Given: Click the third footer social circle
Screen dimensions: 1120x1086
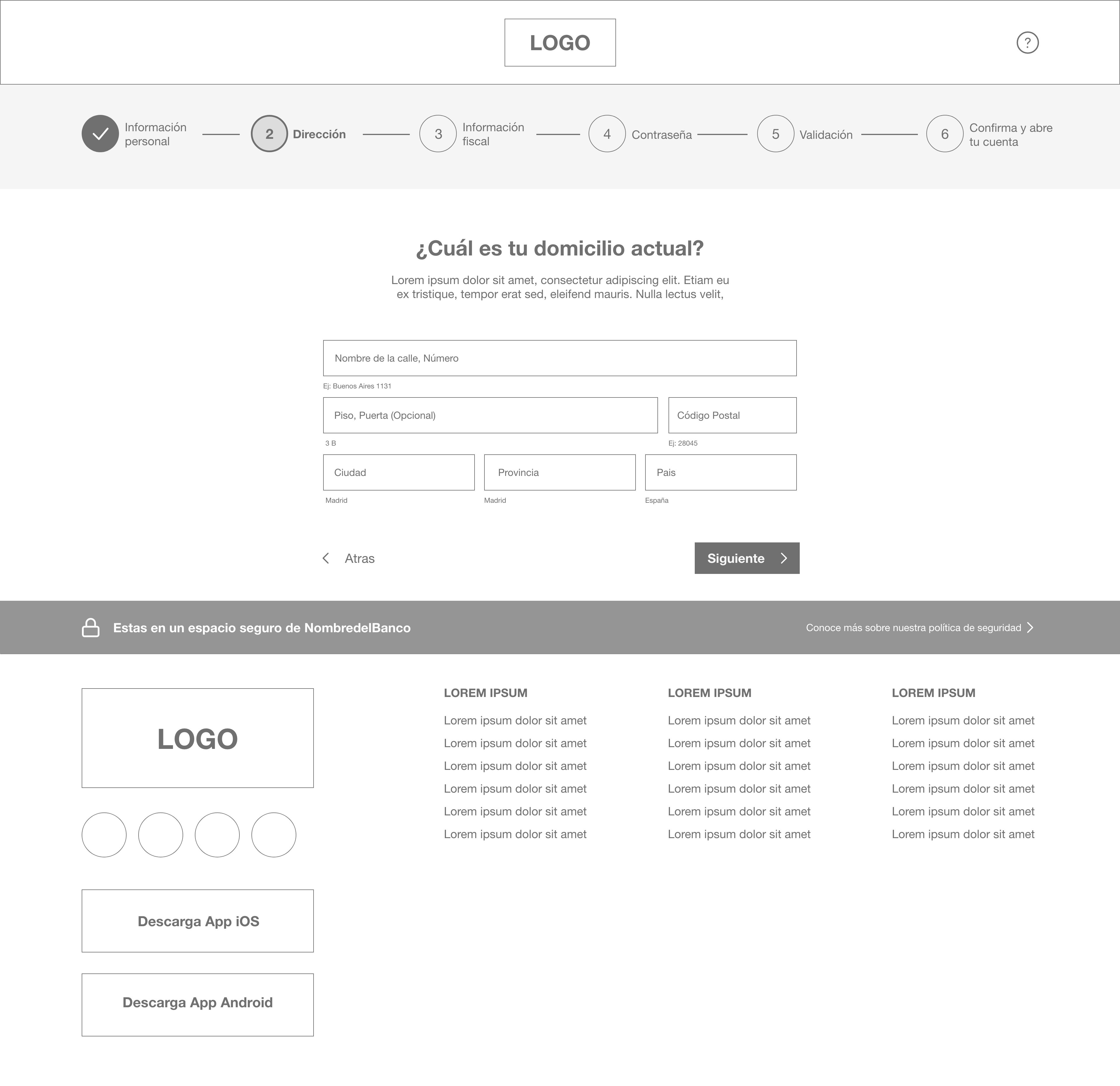Looking at the screenshot, I should click(217, 835).
